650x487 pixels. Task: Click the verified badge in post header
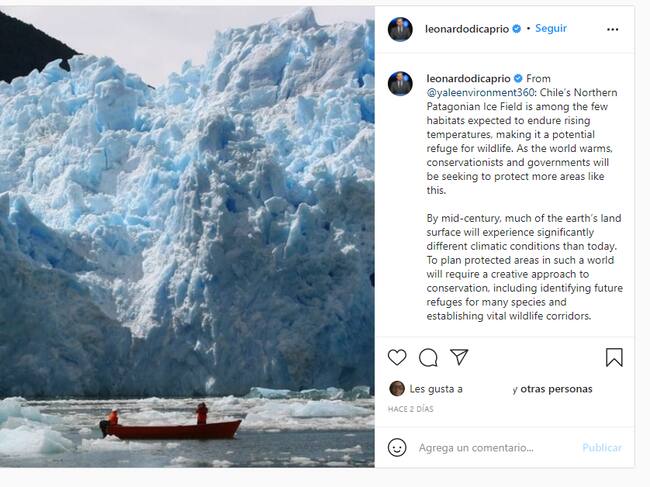tap(516, 29)
